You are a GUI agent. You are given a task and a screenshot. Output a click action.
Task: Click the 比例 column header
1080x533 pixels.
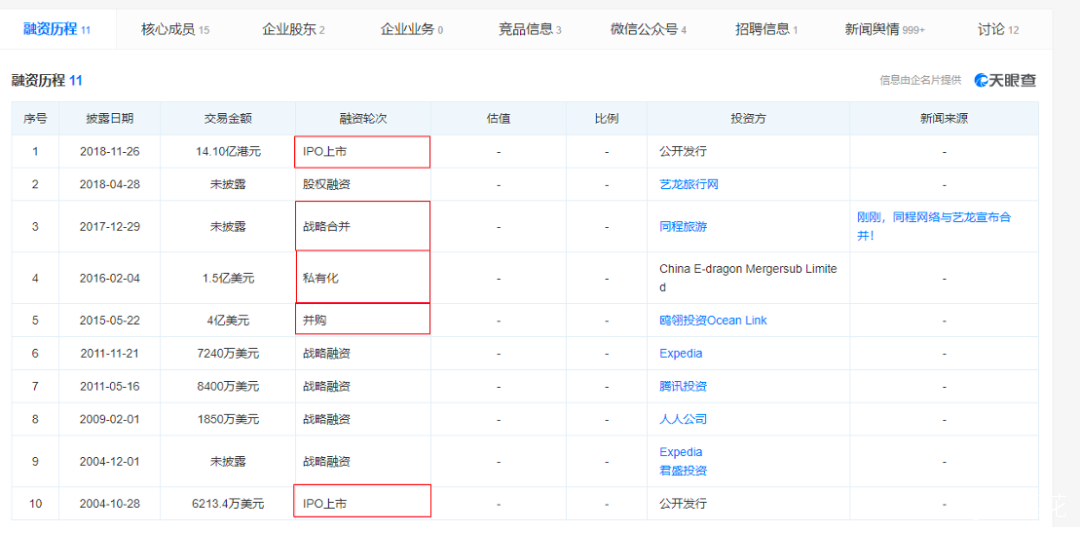(607, 118)
